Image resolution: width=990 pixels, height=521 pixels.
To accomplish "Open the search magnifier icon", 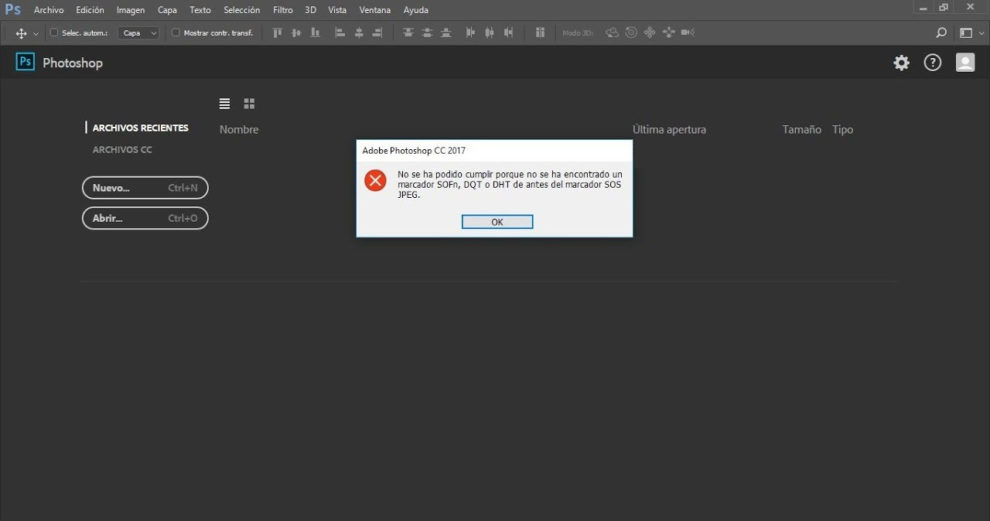I will (x=941, y=33).
